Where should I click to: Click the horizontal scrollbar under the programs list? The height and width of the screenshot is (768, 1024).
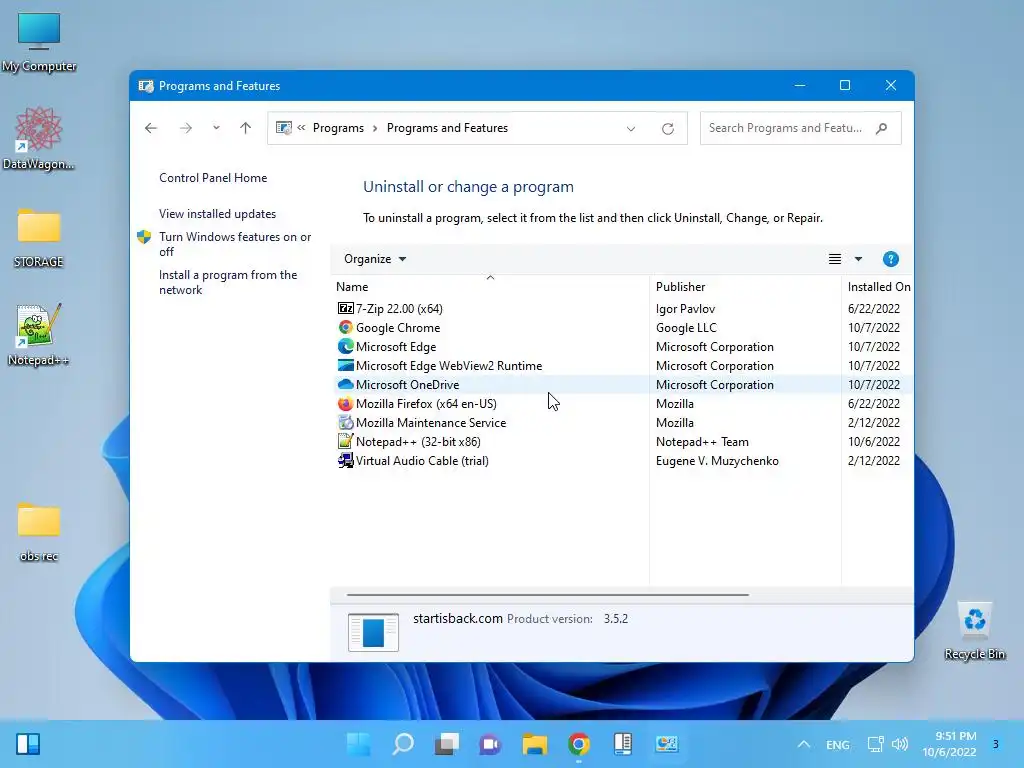click(547, 595)
